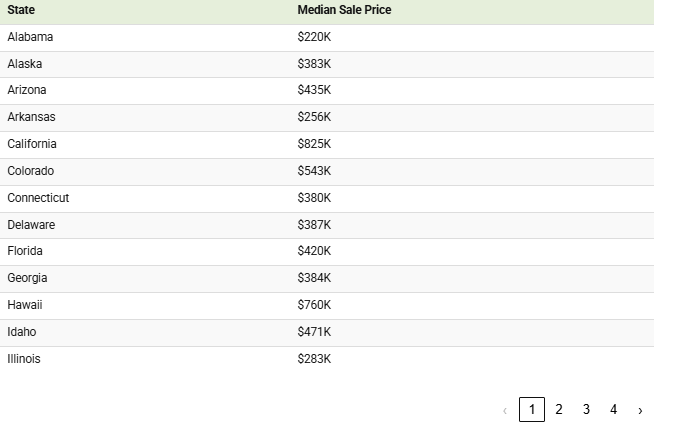The width and height of the screenshot is (674, 434).
Task: Select the Alabama row
Action: point(327,38)
